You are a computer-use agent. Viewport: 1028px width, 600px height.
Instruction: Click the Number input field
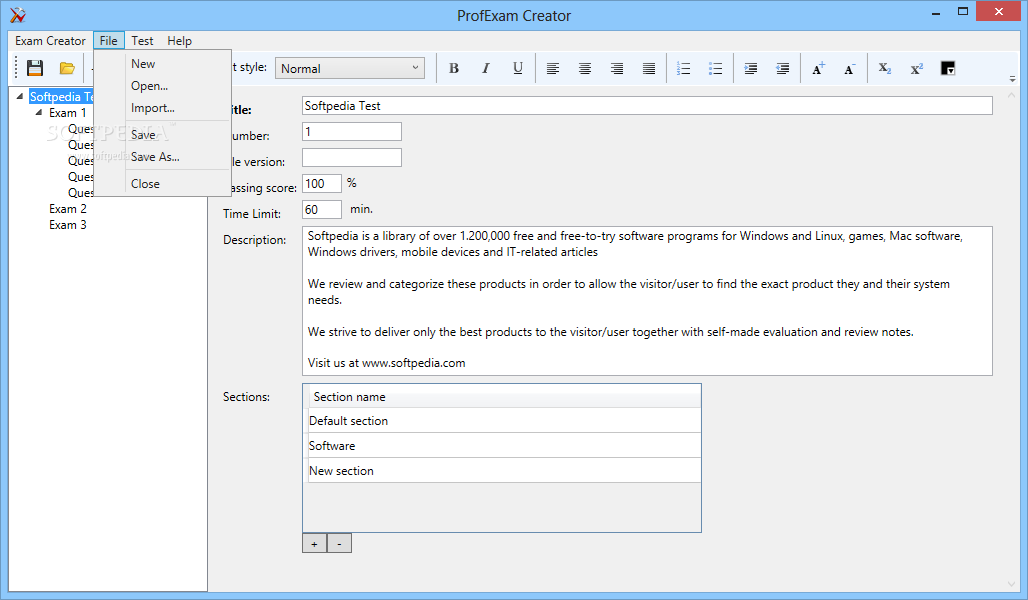[x=351, y=132]
